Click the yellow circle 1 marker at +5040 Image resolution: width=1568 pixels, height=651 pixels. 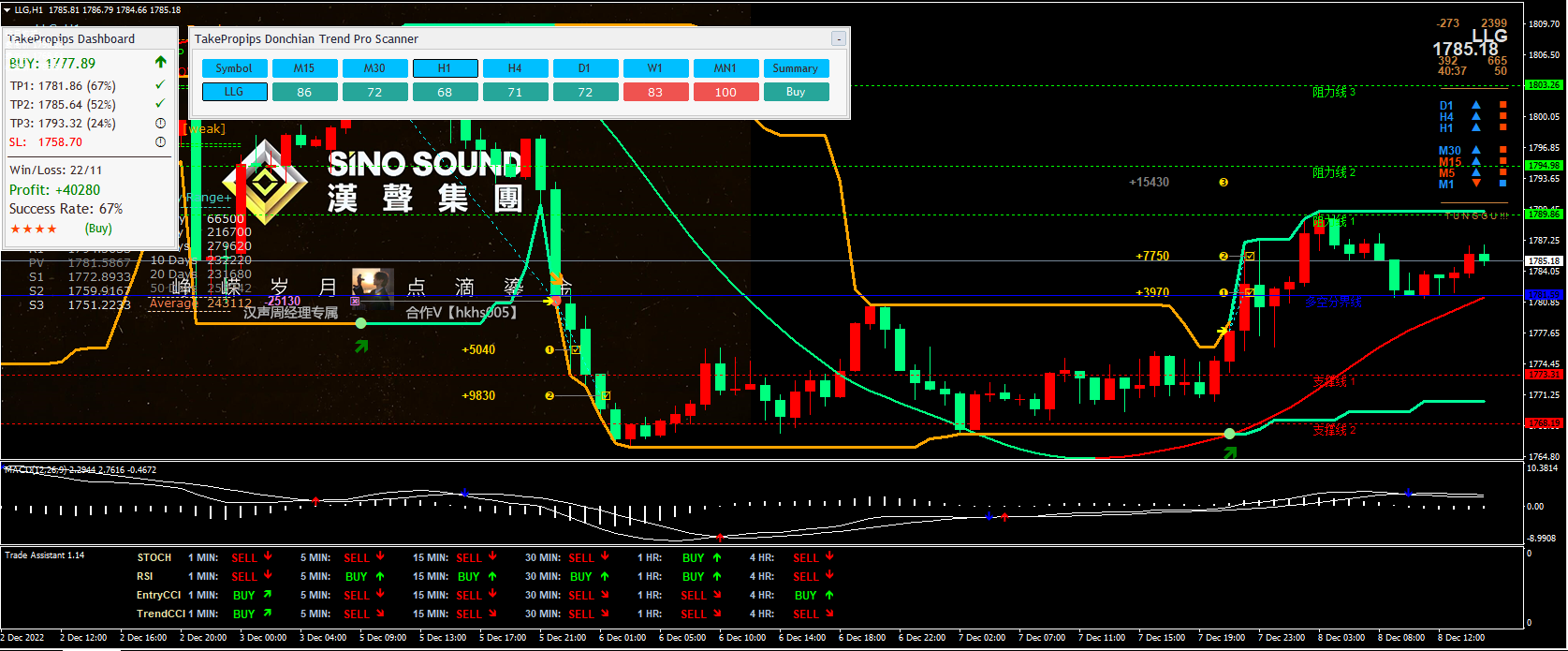550,349
